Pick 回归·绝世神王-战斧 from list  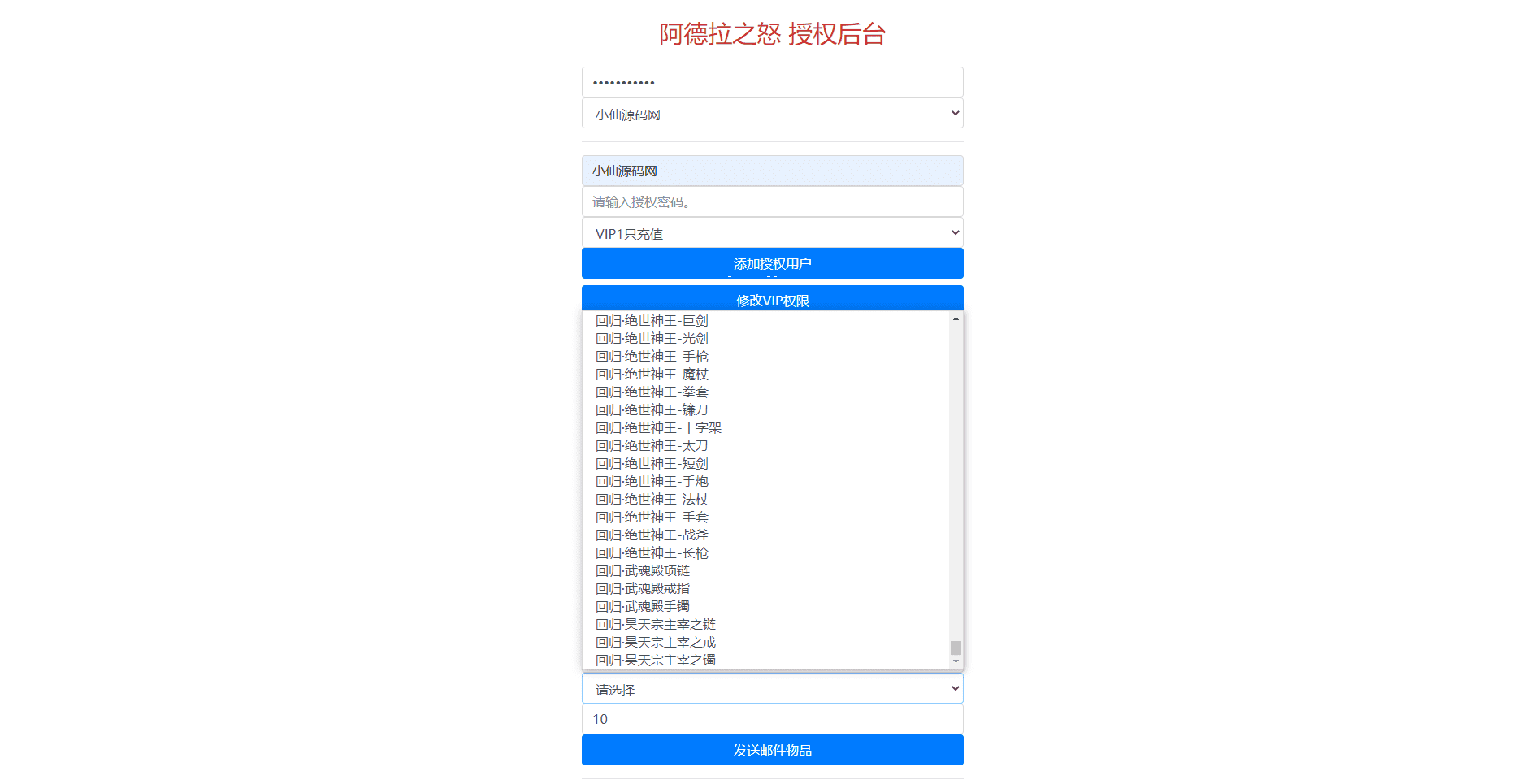tap(765, 535)
